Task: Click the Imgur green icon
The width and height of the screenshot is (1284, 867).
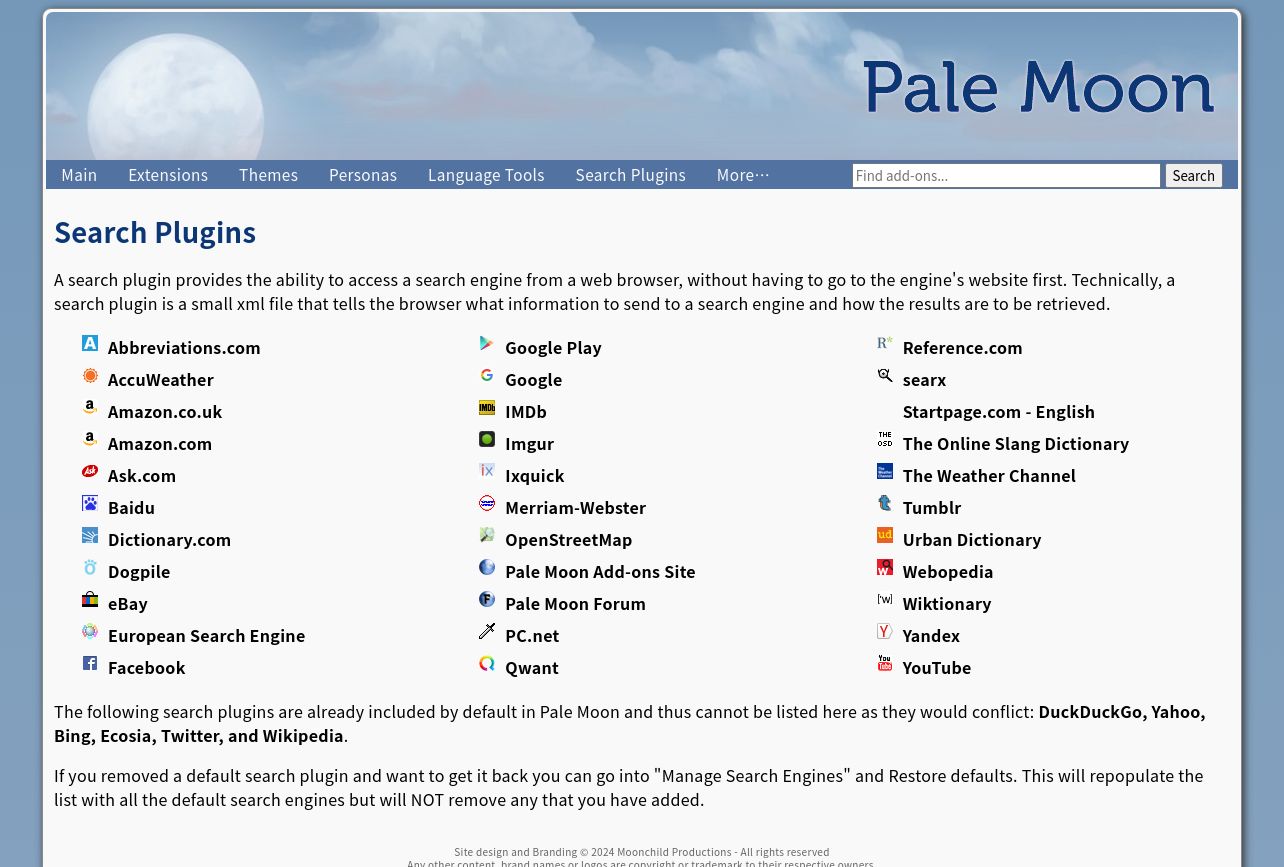Action: click(487, 439)
